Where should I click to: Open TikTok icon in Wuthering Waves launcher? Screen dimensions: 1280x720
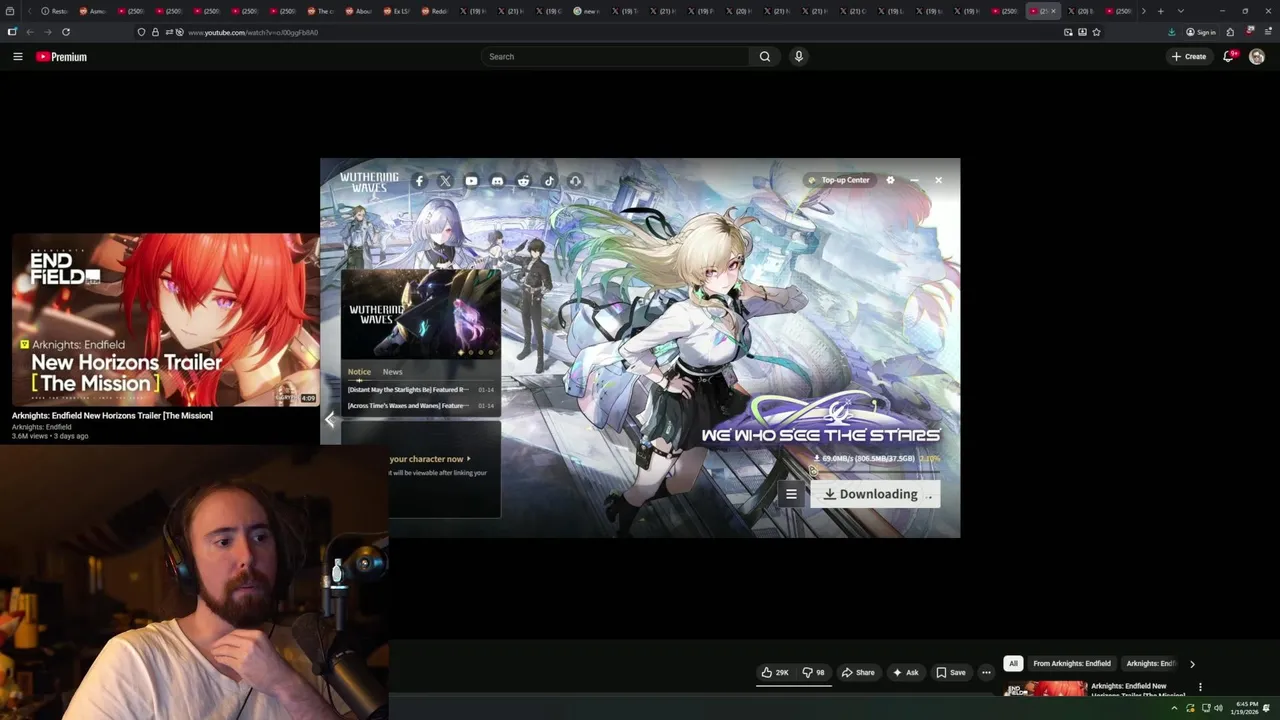549,181
